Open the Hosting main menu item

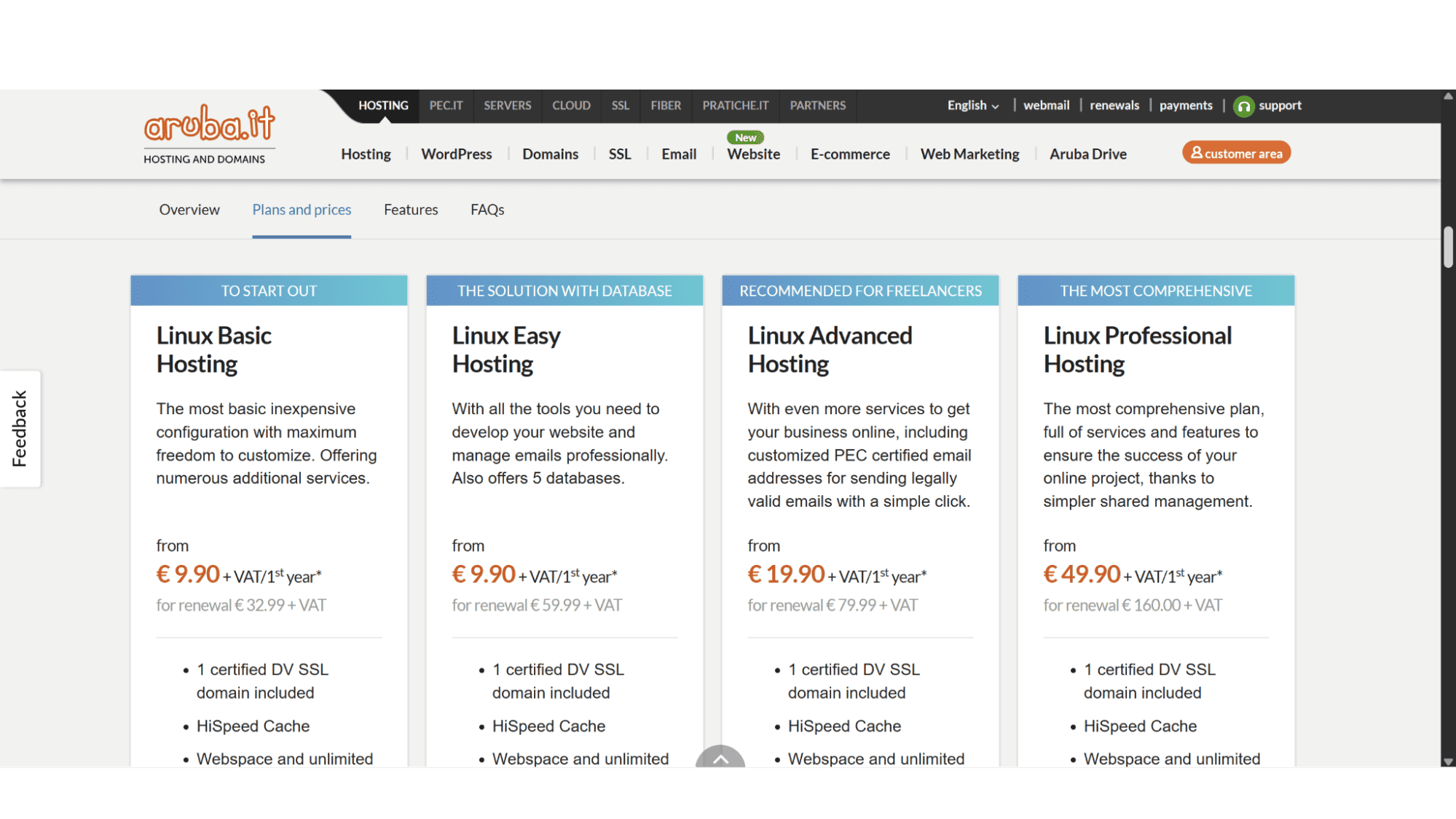366,154
